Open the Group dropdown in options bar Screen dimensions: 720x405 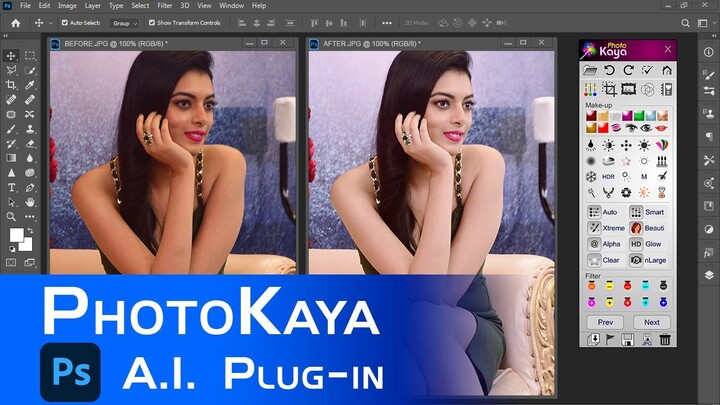(x=124, y=23)
